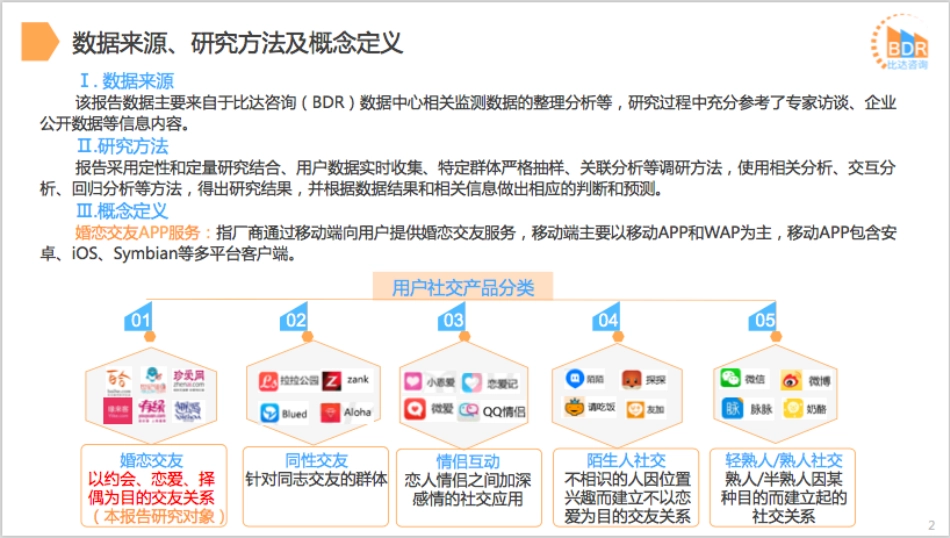
Task: Click the 友加 orange app icon
Action: click(635, 410)
